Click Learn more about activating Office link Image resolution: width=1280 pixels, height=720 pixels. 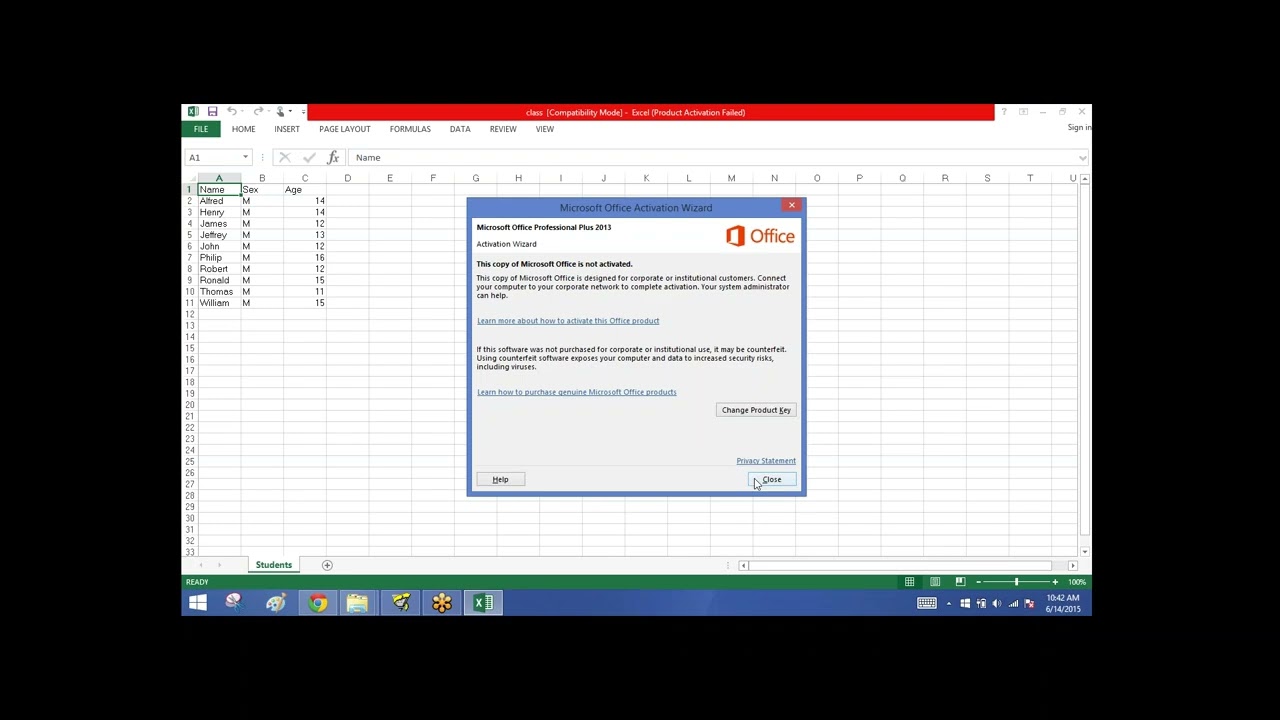(568, 321)
